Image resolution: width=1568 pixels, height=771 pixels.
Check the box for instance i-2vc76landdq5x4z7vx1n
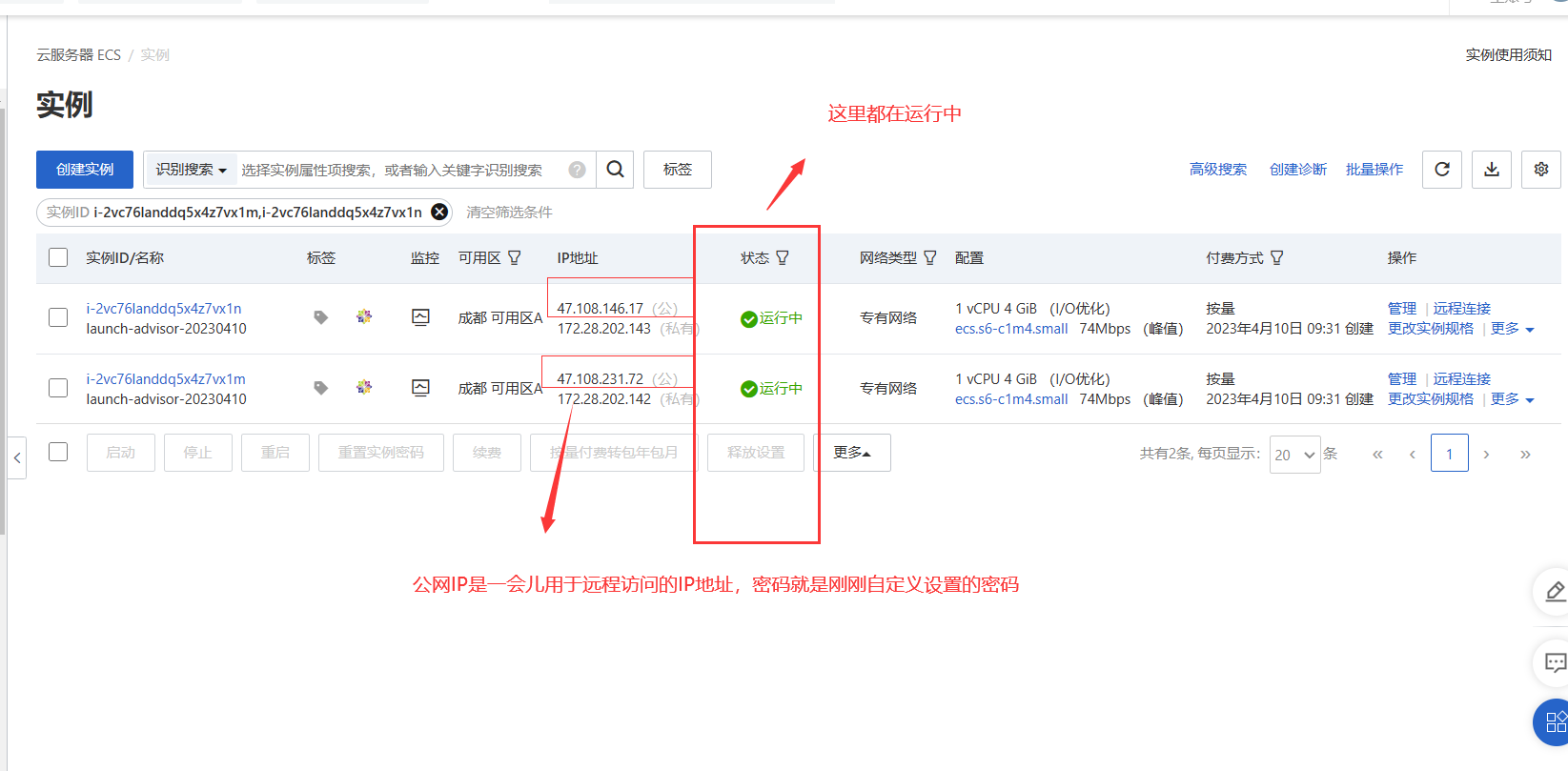click(58, 317)
